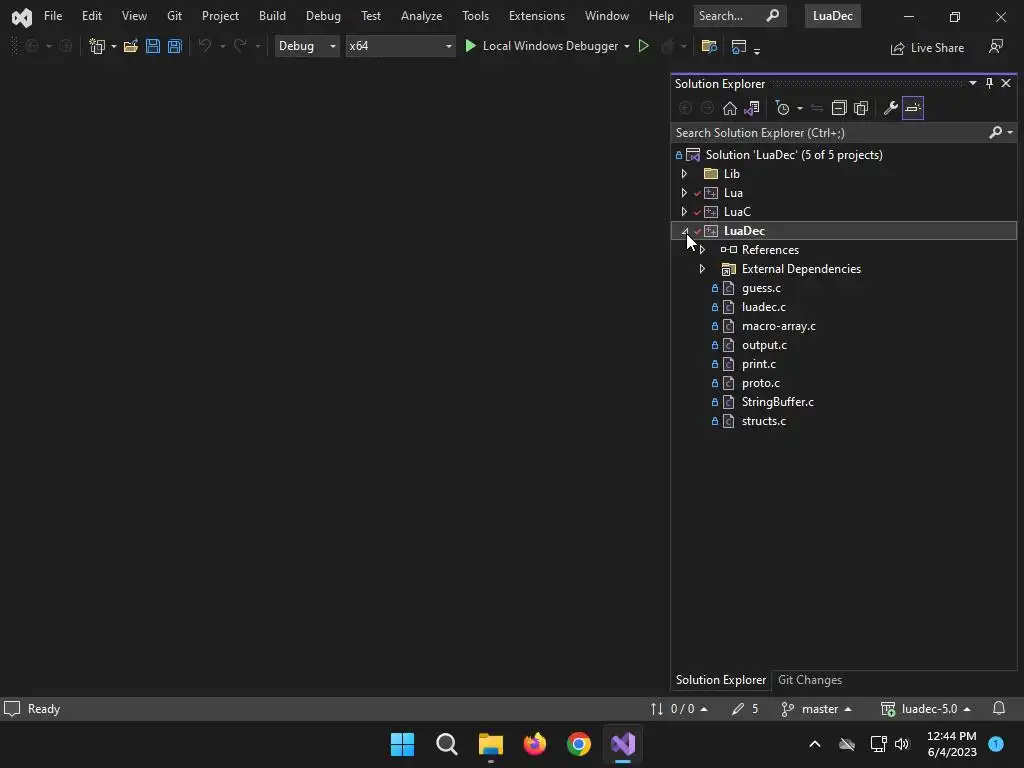Open Google Chrome from the taskbar
Viewport: 1024px width, 768px height.
click(579, 744)
